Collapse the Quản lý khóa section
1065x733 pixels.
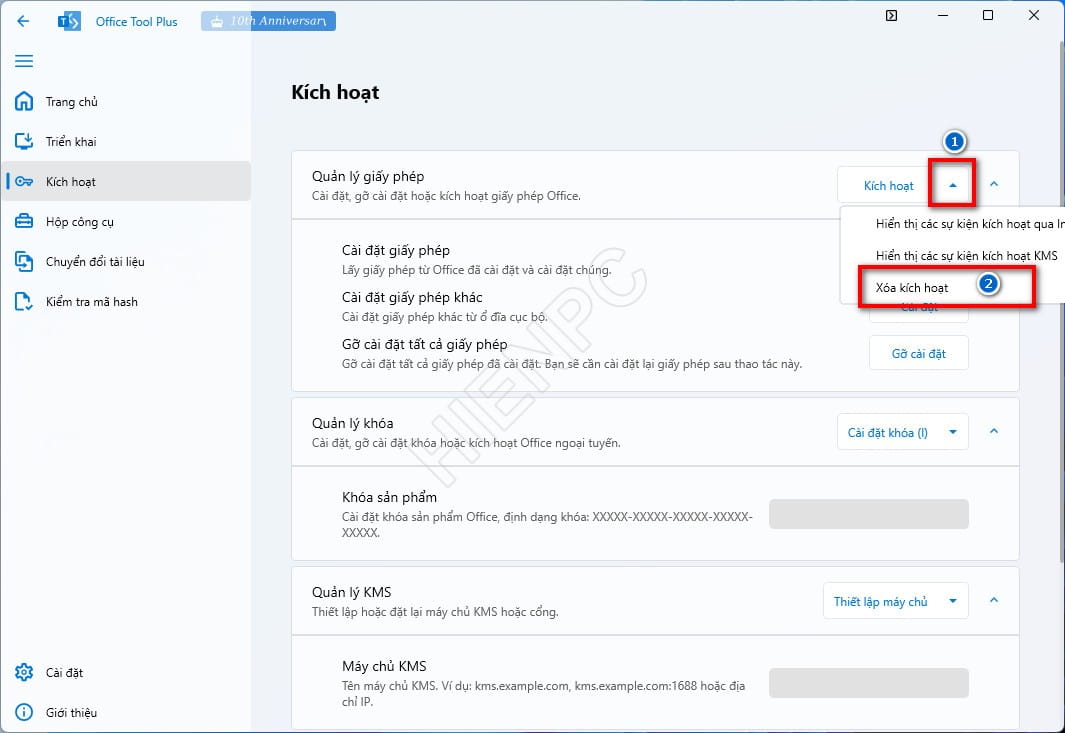pos(994,431)
